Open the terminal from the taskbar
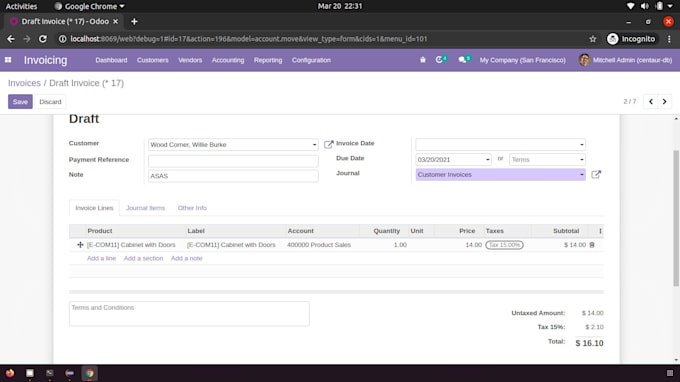The height and width of the screenshot is (382, 680). pyautogui.click(x=50, y=373)
